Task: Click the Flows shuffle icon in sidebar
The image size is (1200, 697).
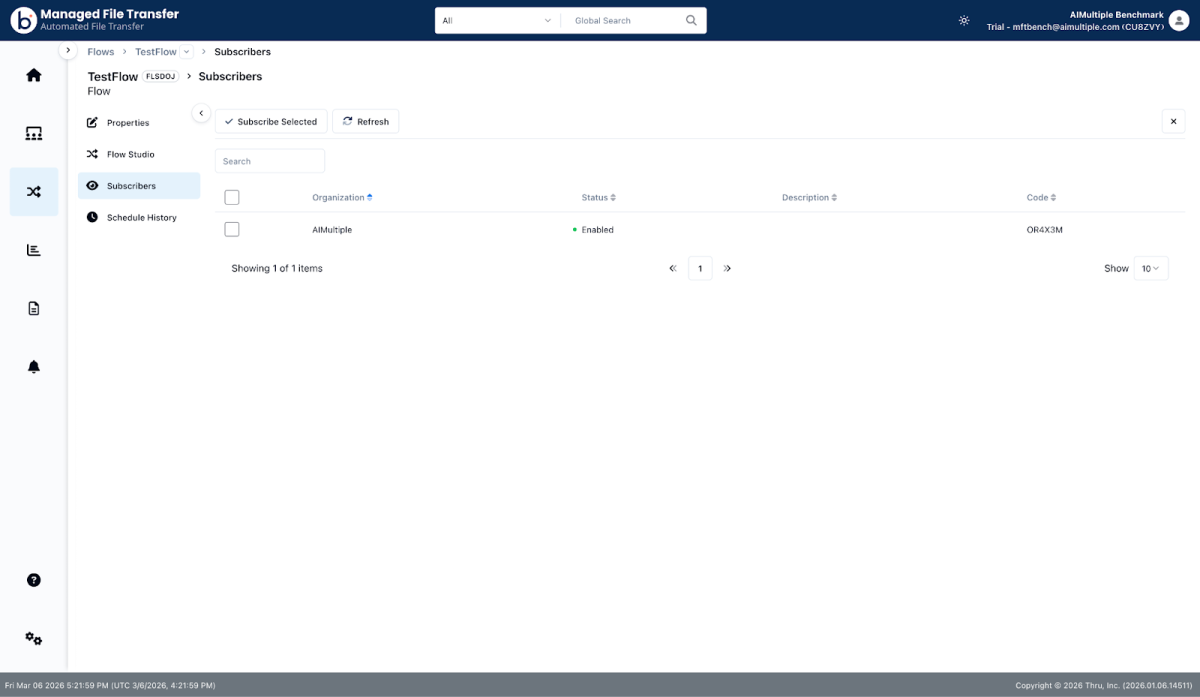Action: coord(34,192)
